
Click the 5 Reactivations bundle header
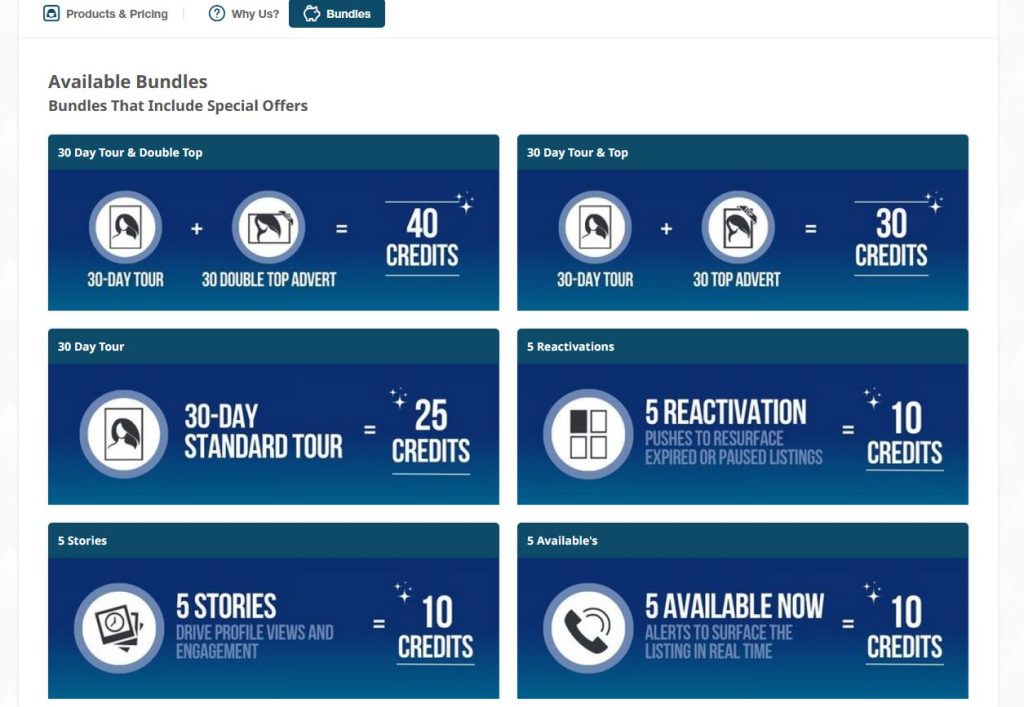[x=571, y=347]
